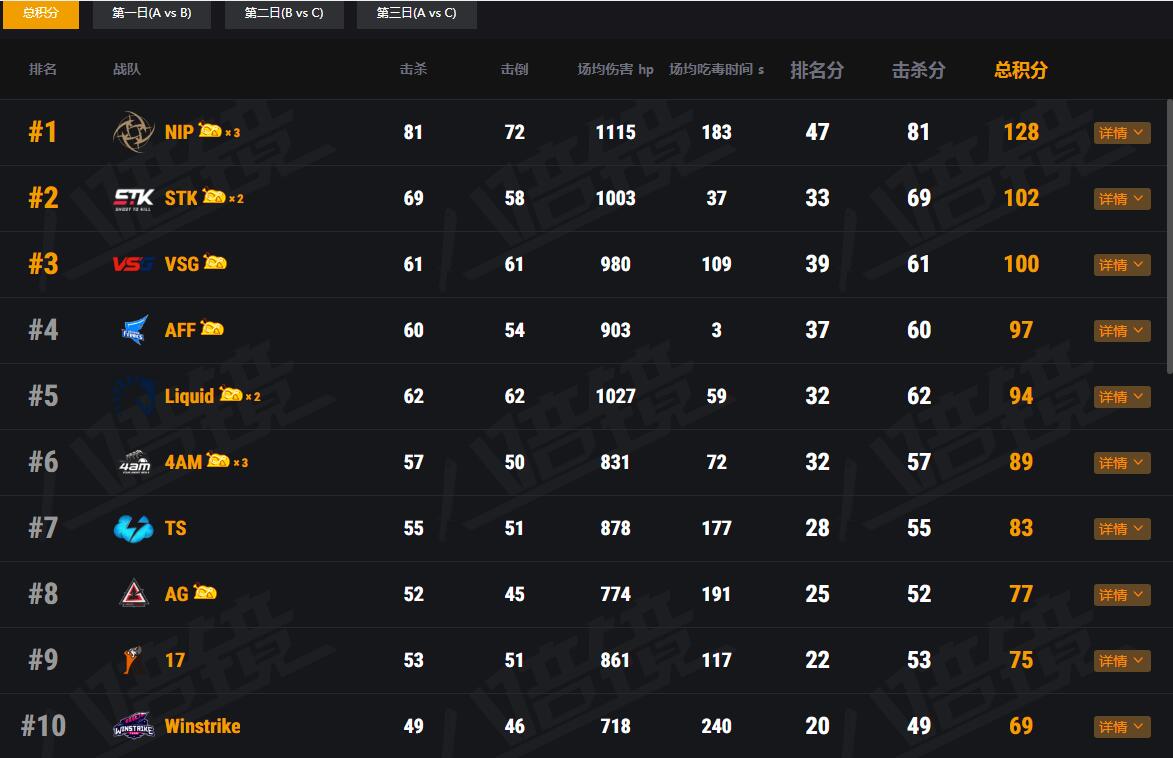The image size is (1173, 758).
Task: Select the AG triangle logo
Action: (131, 594)
